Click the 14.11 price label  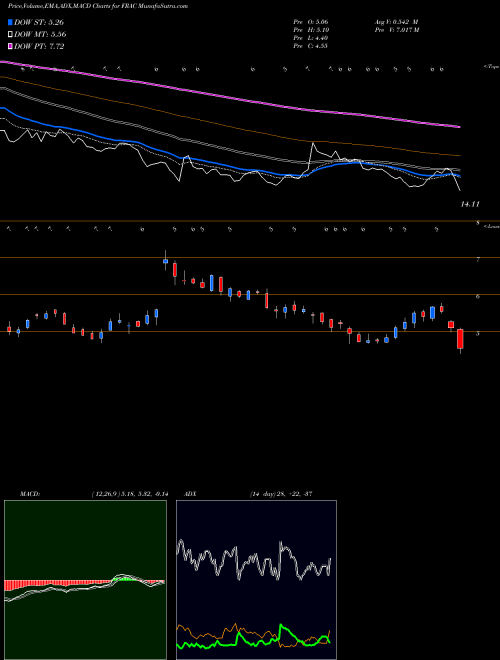[x=470, y=204]
